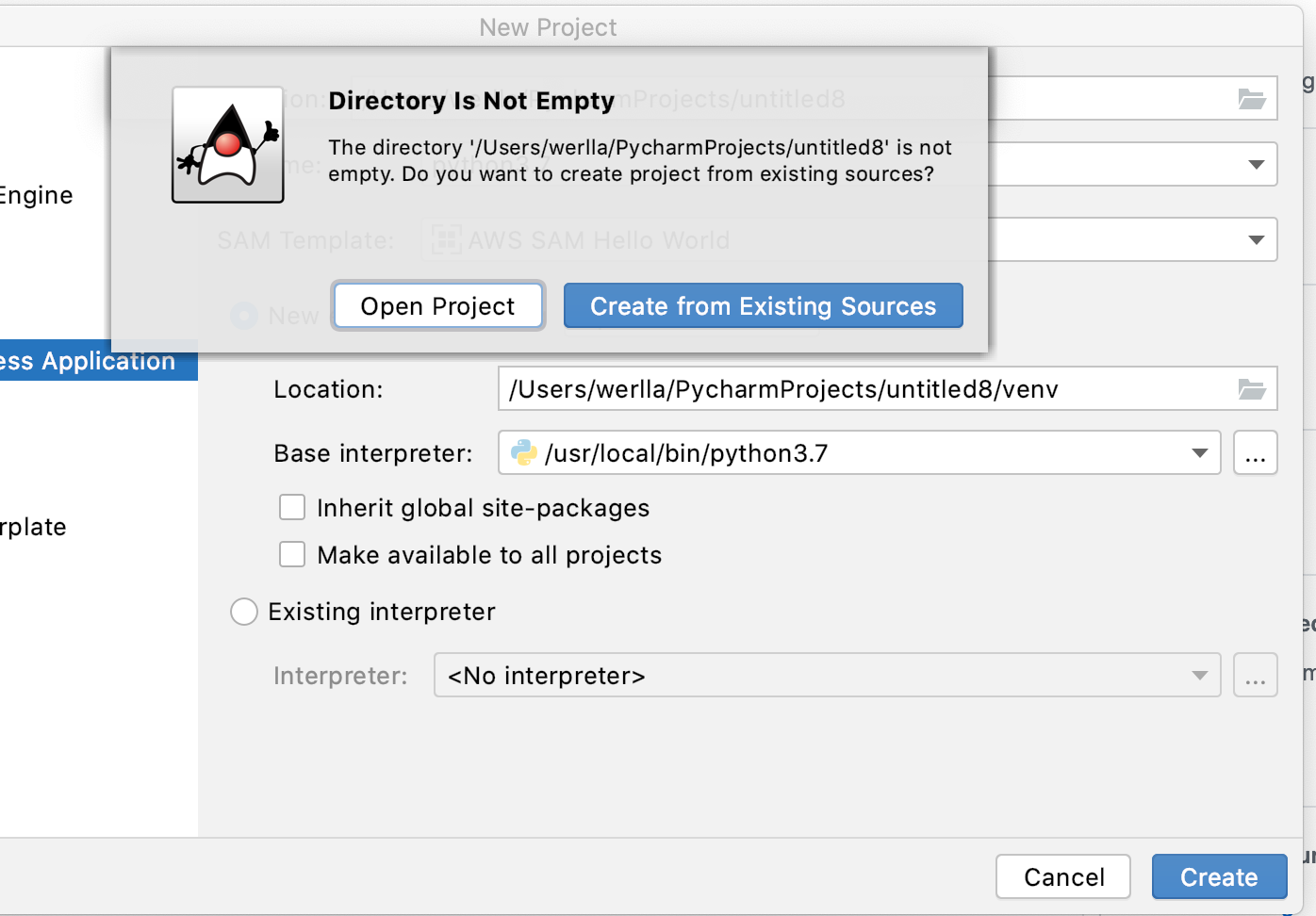Open the SAM Template dropdown

(x=1255, y=239)
